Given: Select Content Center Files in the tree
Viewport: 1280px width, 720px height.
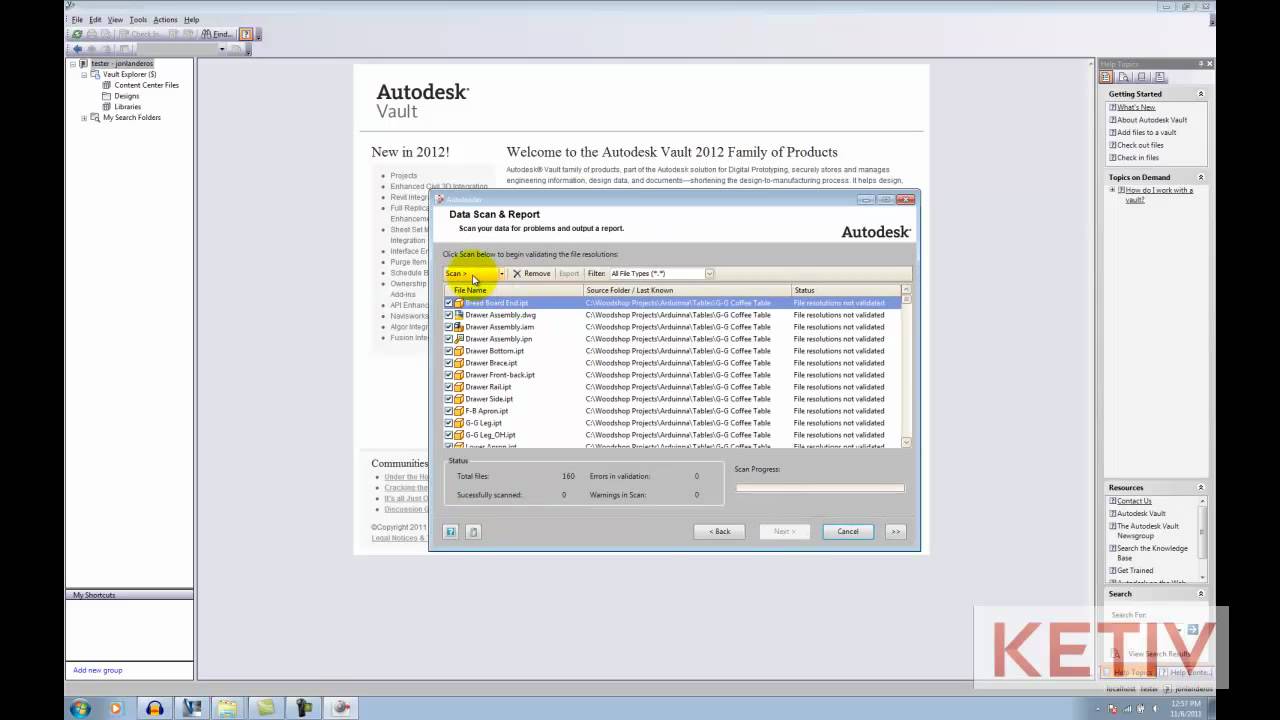Looking at the screenshot, I should coord(146,85).
